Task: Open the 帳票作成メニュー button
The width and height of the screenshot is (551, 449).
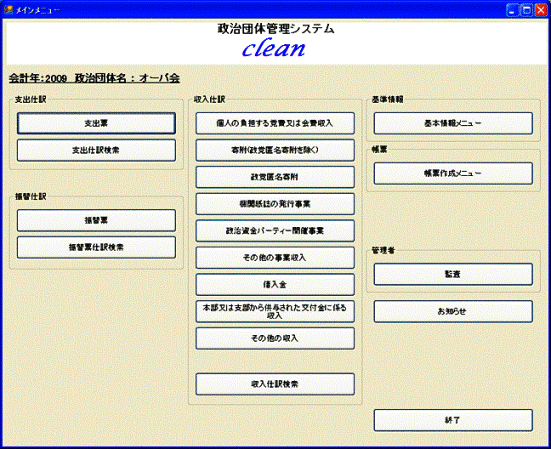Action: 453,173
